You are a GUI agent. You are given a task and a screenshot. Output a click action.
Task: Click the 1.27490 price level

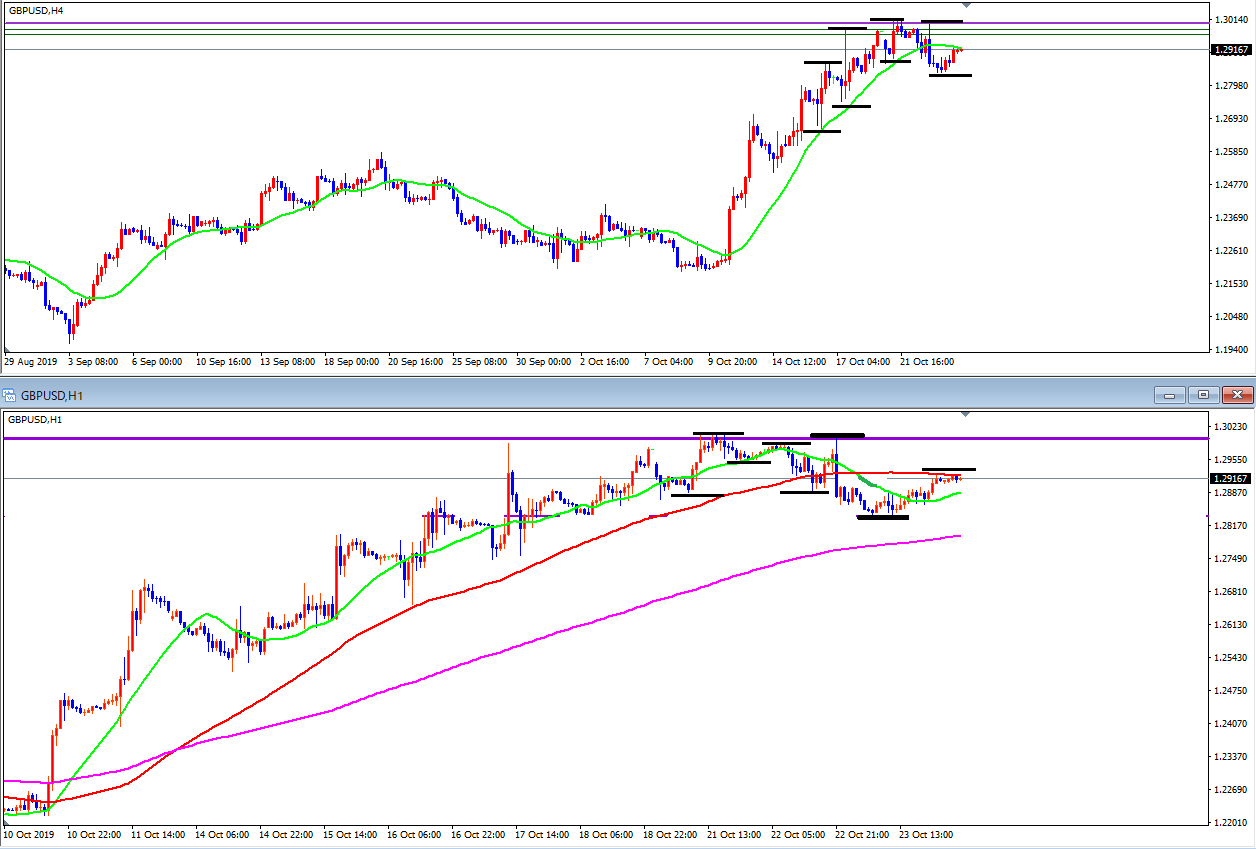(1230, 559)
